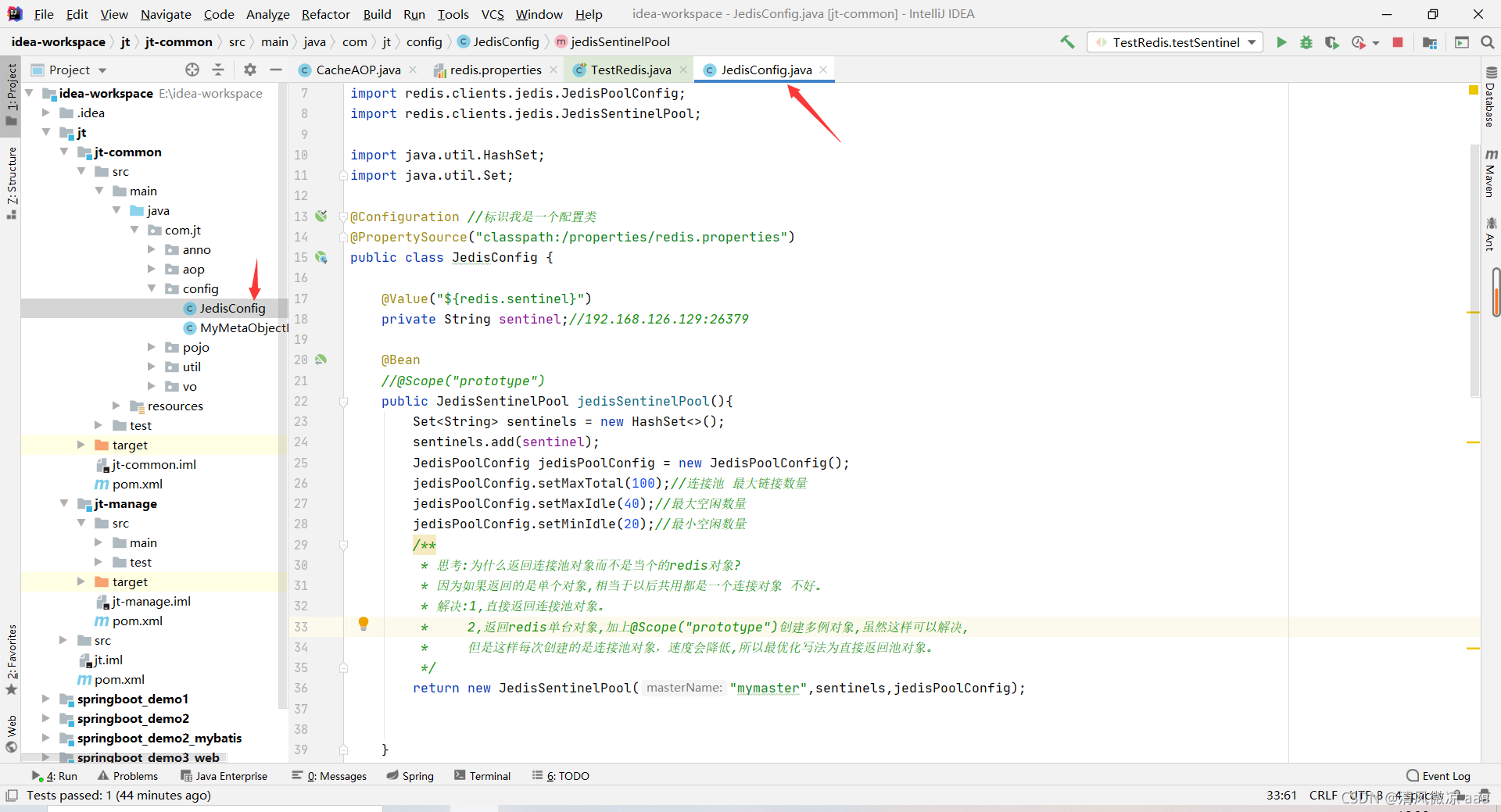Expand the pojo package

(x=152, y=347)
